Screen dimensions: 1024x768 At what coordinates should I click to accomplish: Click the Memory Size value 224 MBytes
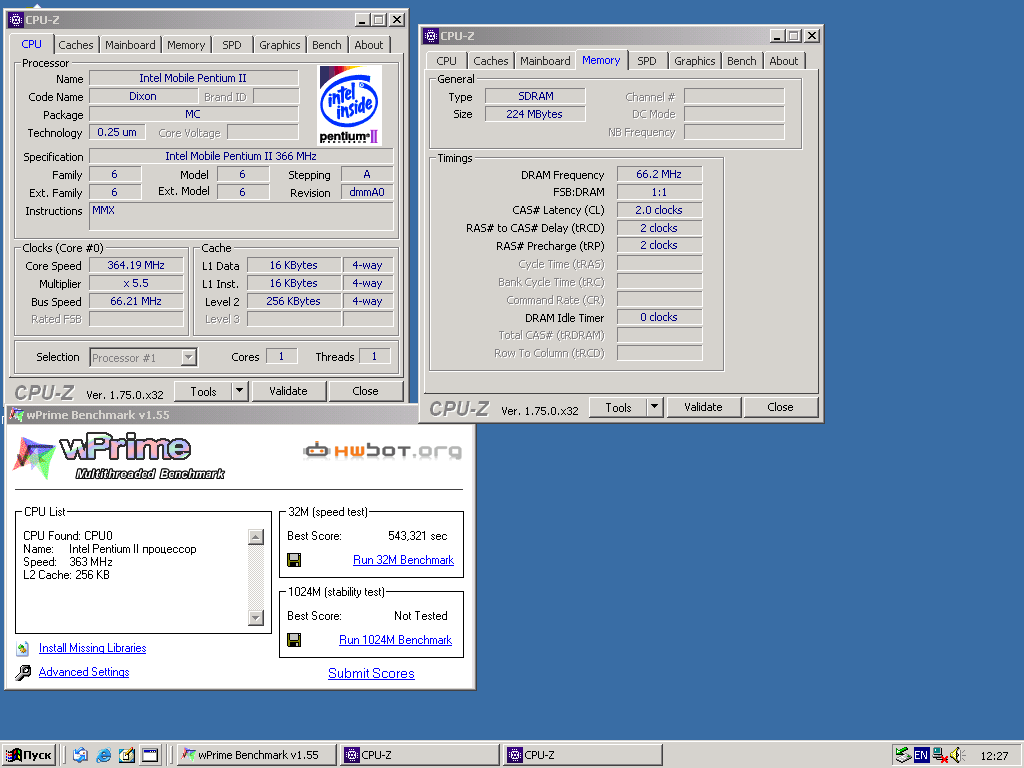(x=534, y=114)
